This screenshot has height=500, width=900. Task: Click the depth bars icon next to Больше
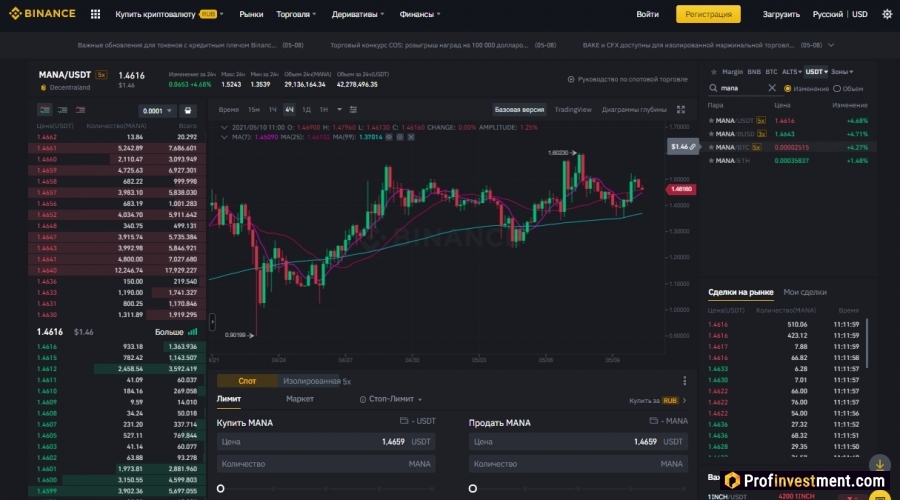193,332
